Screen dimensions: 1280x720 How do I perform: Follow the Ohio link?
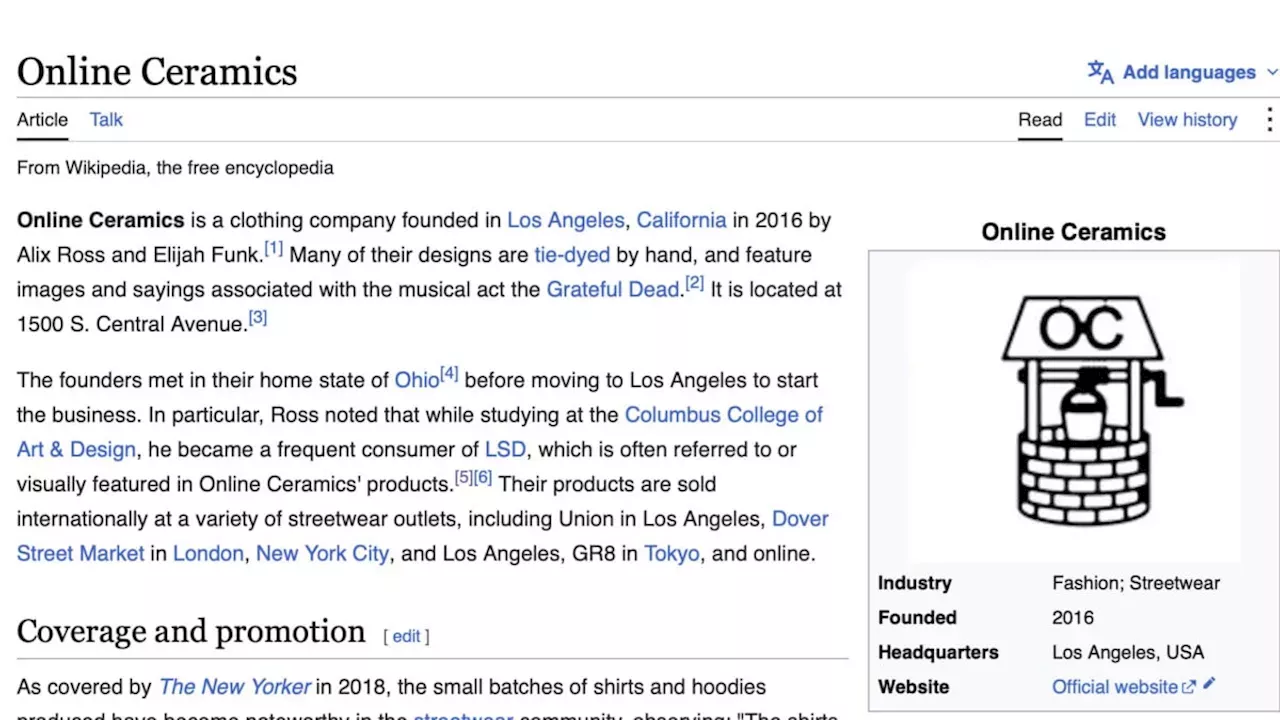(417, 380)
